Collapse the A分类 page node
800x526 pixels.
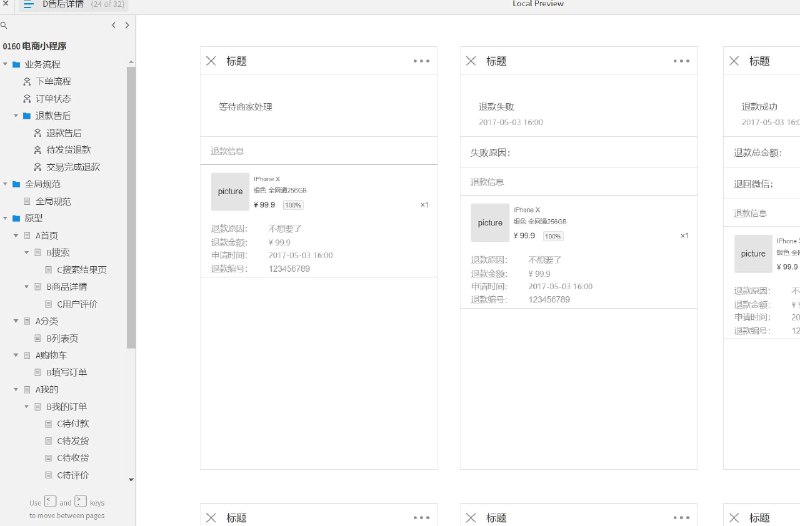pos(16,321)
